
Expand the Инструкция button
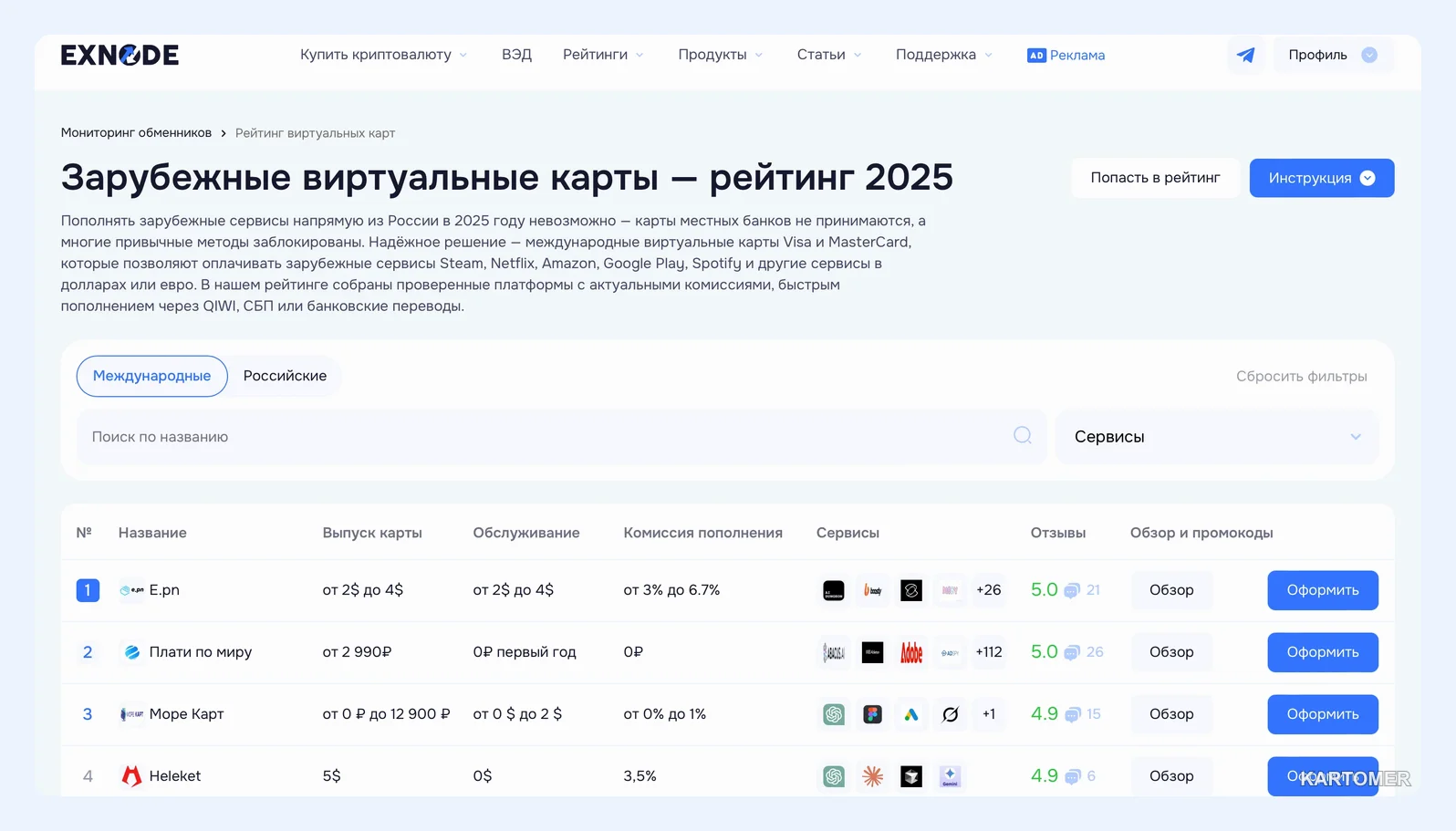pyautogui.click(x=1322, y=178)
